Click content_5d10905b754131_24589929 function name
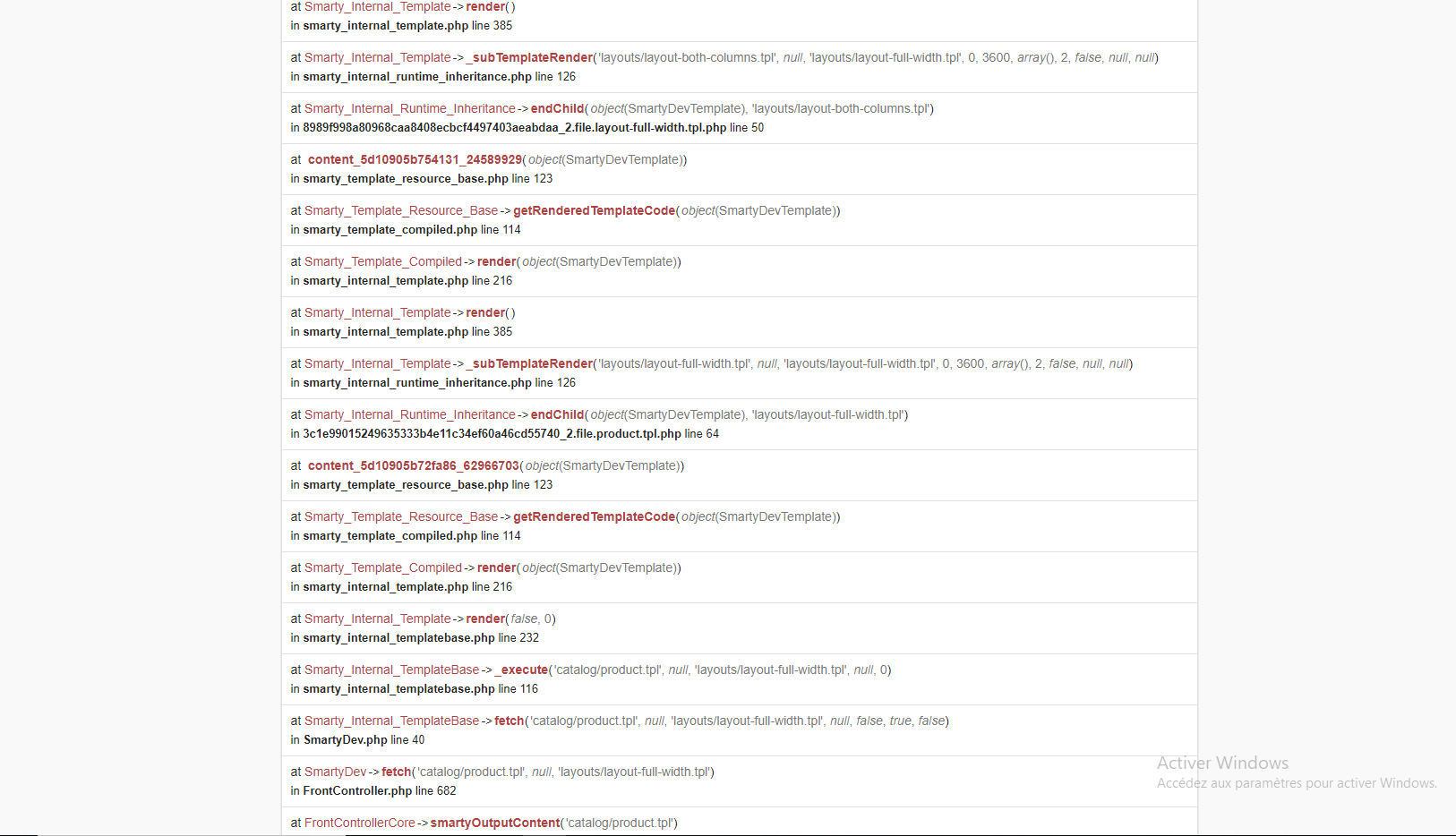Image resolution: width=1456 pixels, height=836 pixels. [x=415, y=159]
